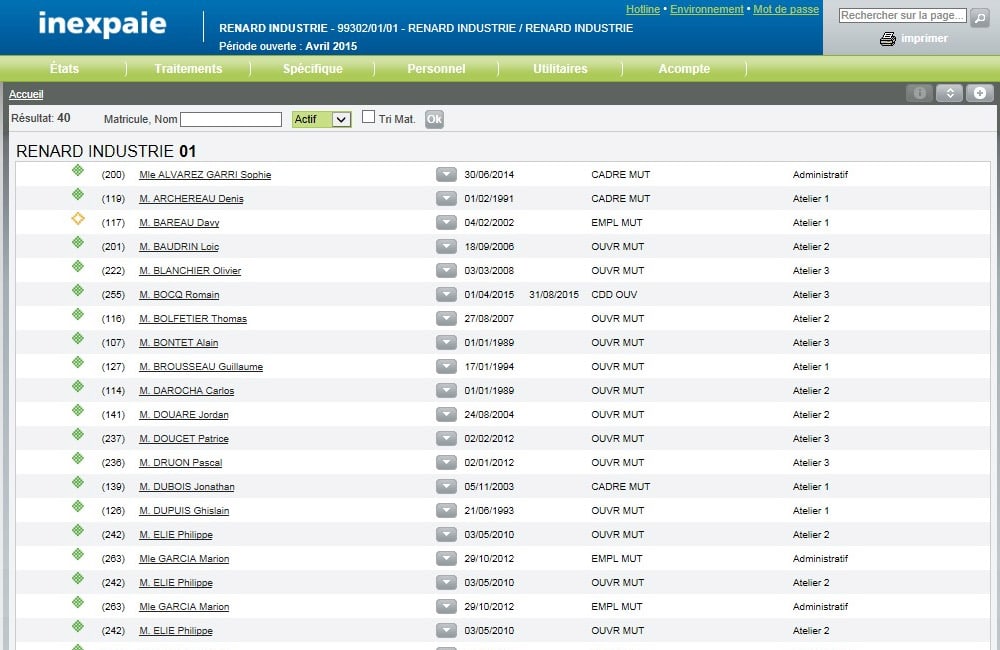Open the Personnel menu
Image resolution: width=1000 pixels, height=650 pixels.
coord(436,69)
